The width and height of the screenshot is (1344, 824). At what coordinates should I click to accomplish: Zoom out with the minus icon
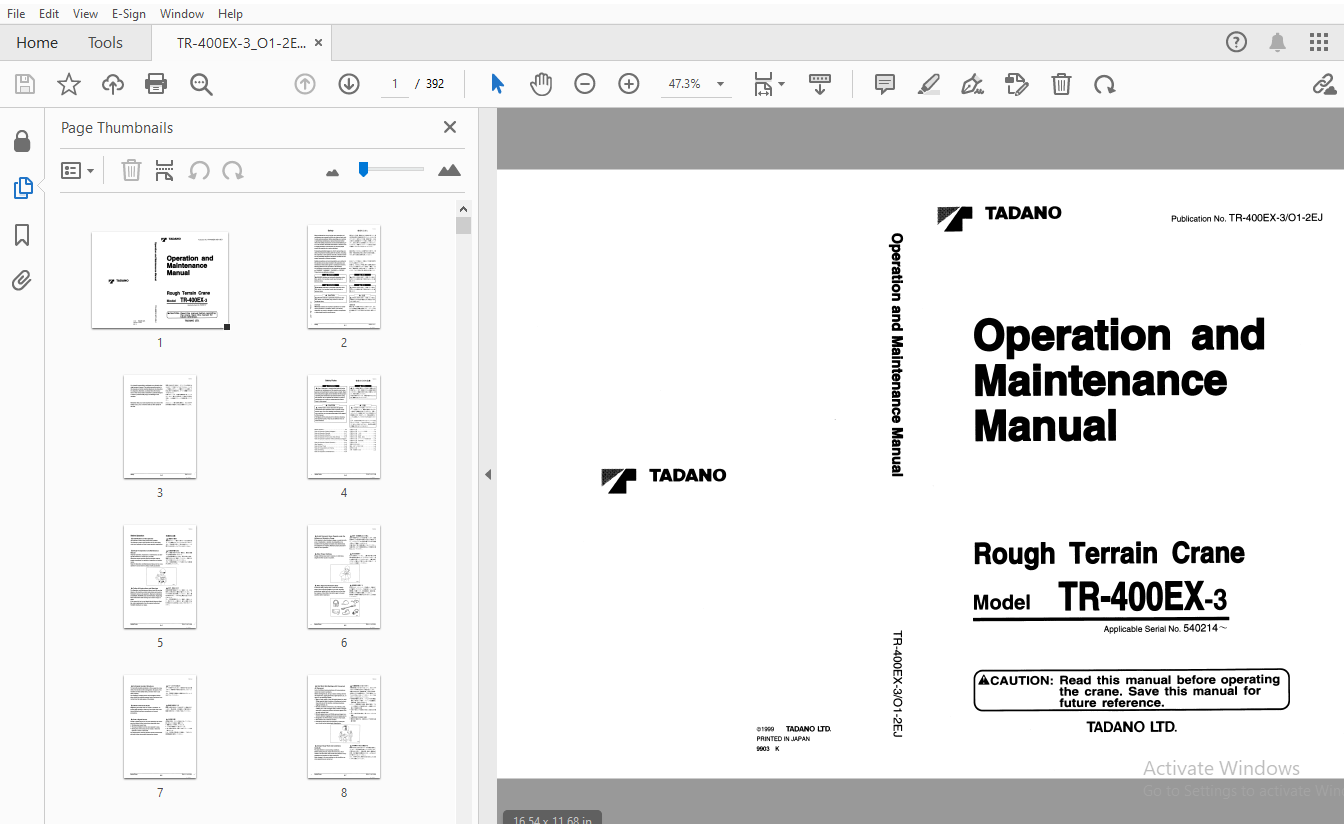[x=585, y=84]
